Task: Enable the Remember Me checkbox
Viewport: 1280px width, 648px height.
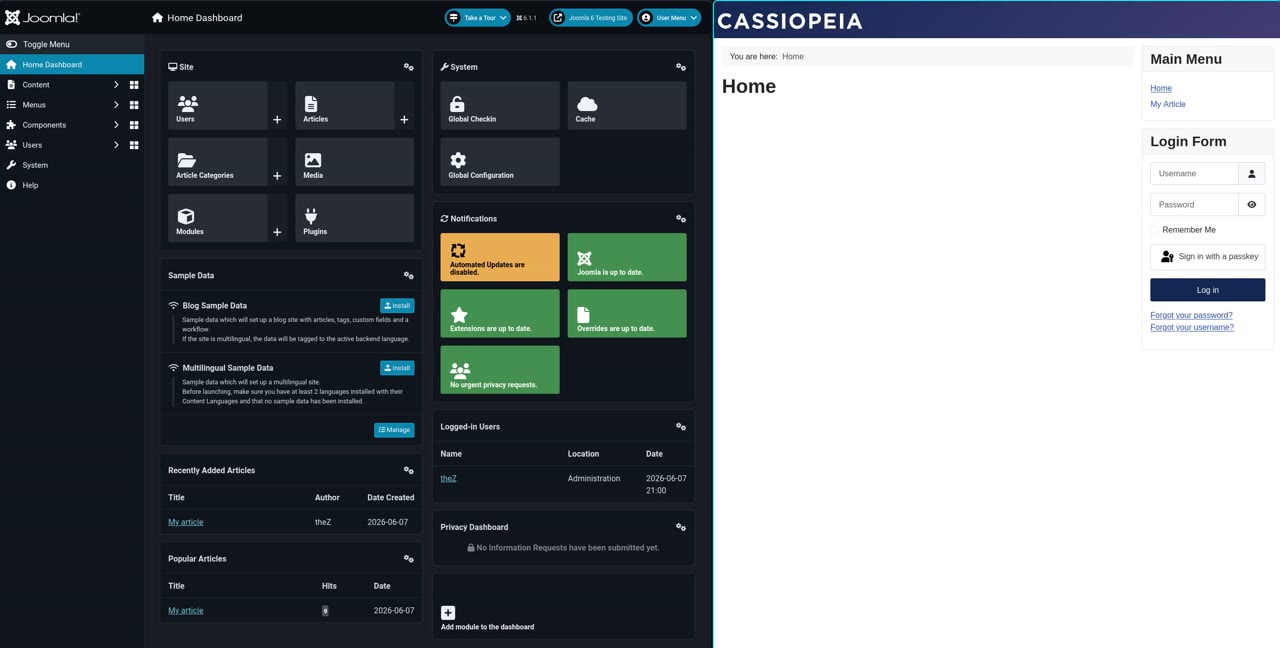Action: click(1155, 230)
